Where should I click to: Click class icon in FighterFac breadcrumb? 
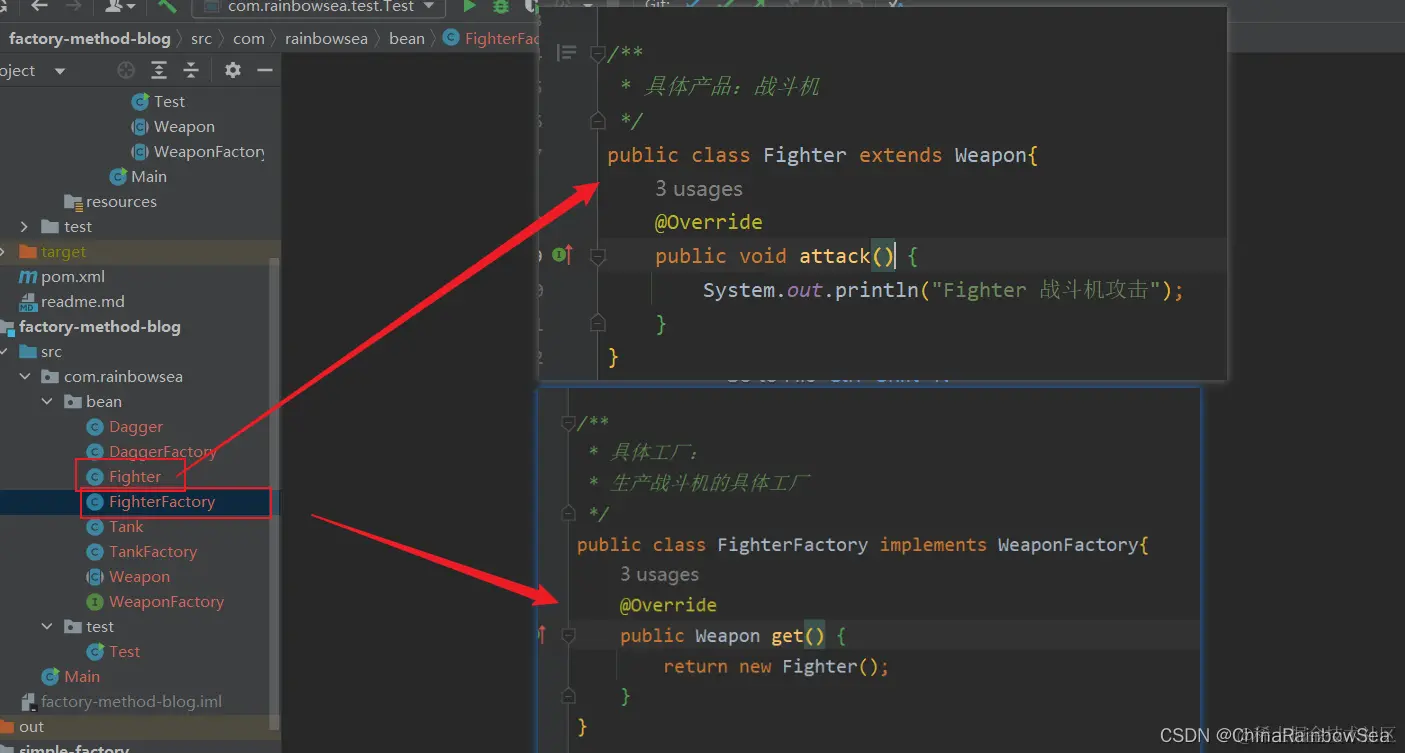click(450, 38)
